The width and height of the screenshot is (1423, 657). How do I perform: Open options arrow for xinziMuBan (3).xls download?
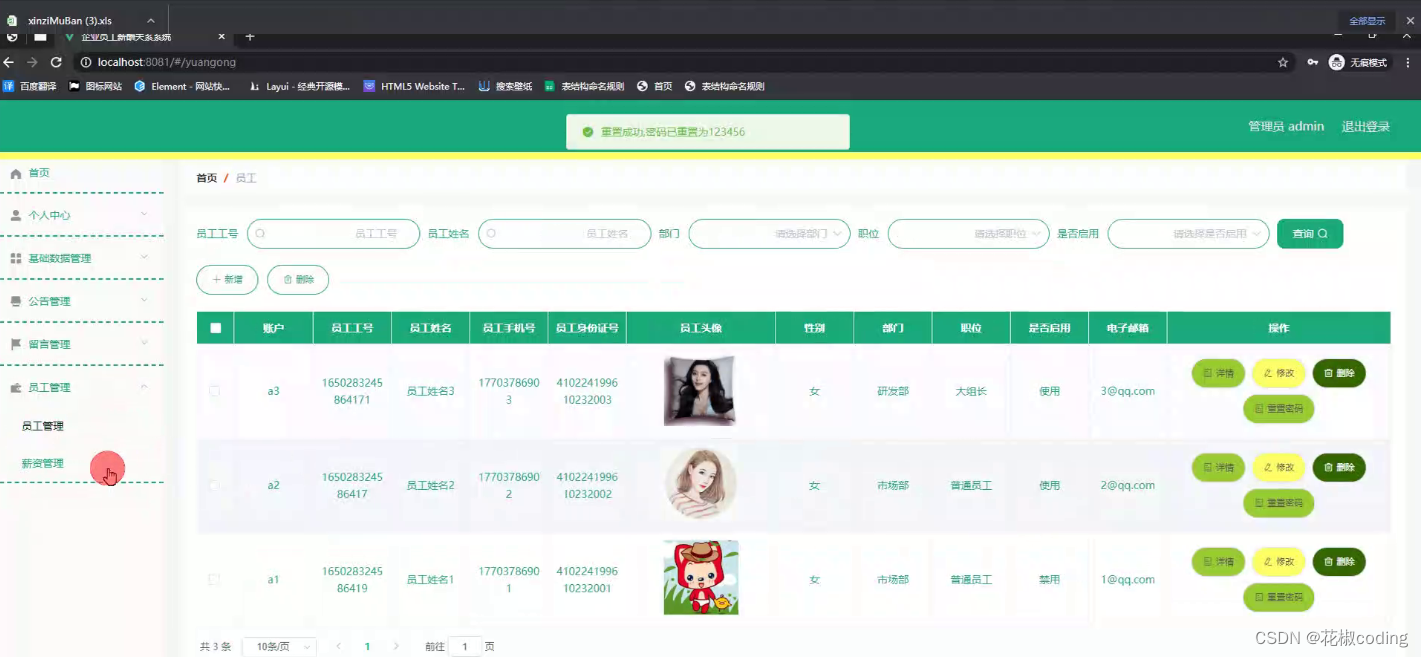pyautogui.click(x=151, y=20)
